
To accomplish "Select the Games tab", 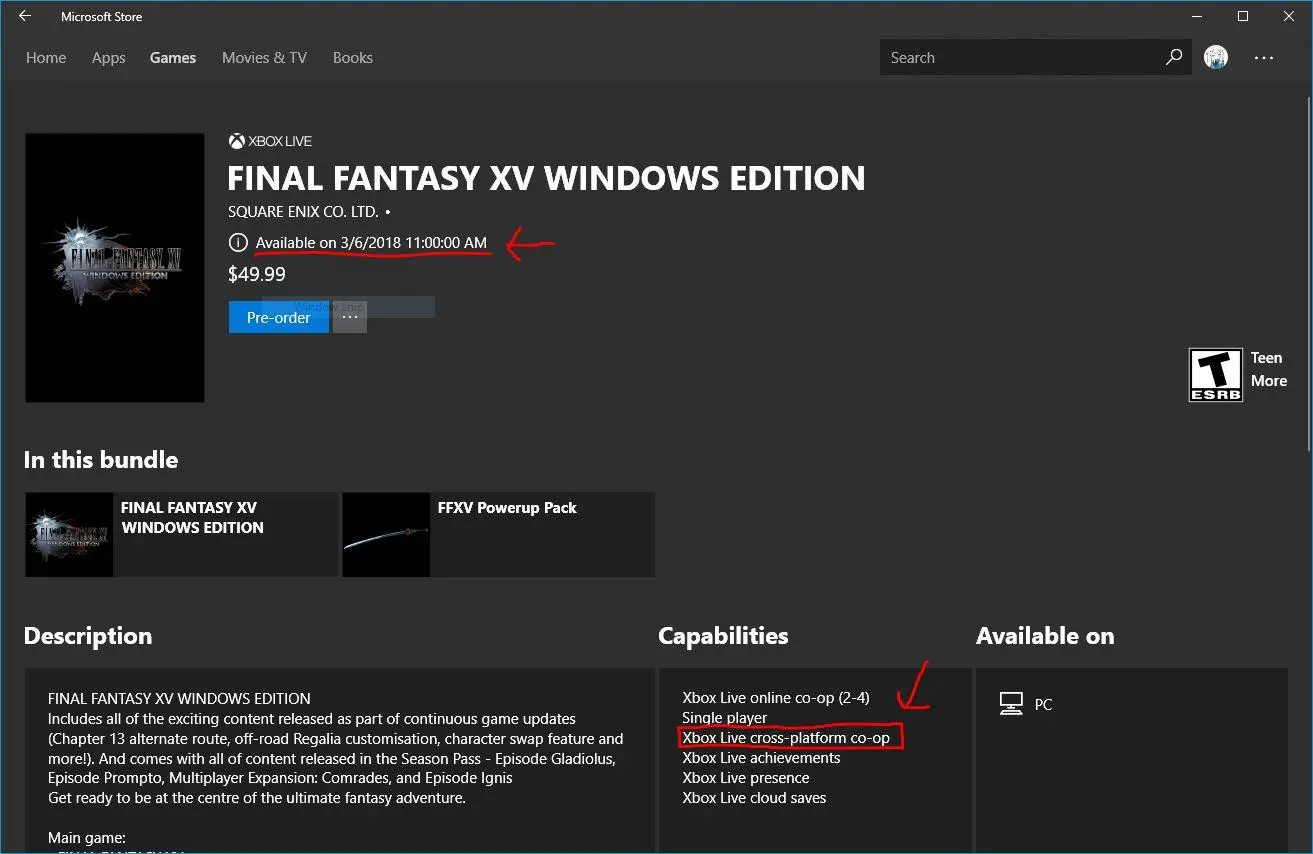I will (173, 58).
